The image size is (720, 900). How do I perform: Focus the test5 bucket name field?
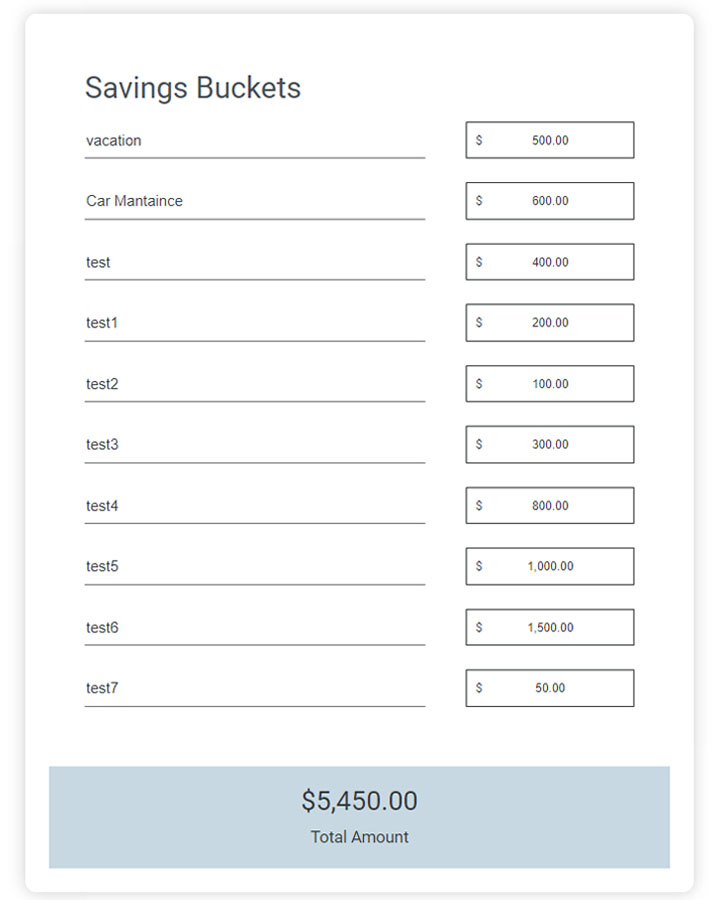click(x=254, y=567)
